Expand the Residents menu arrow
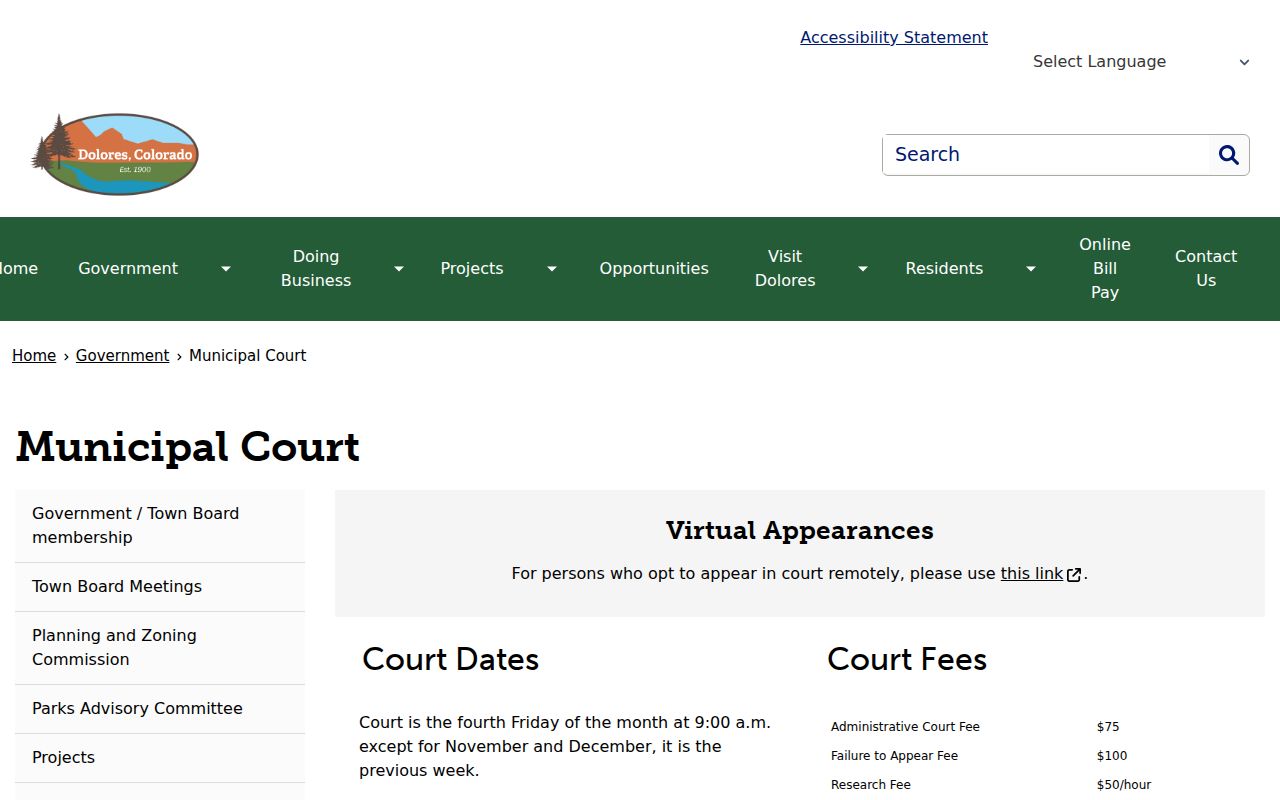 [x=1031, y=269]
